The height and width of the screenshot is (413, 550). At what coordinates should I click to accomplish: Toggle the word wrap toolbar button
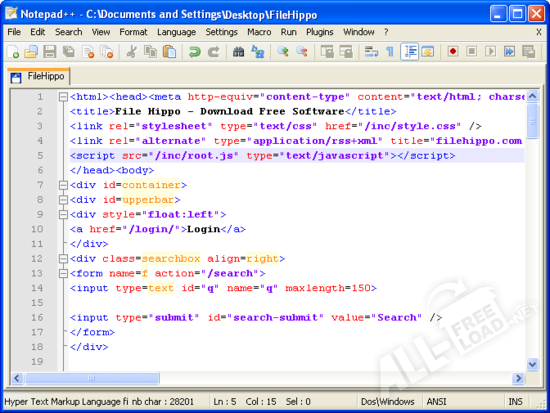(x=371, y=52)
